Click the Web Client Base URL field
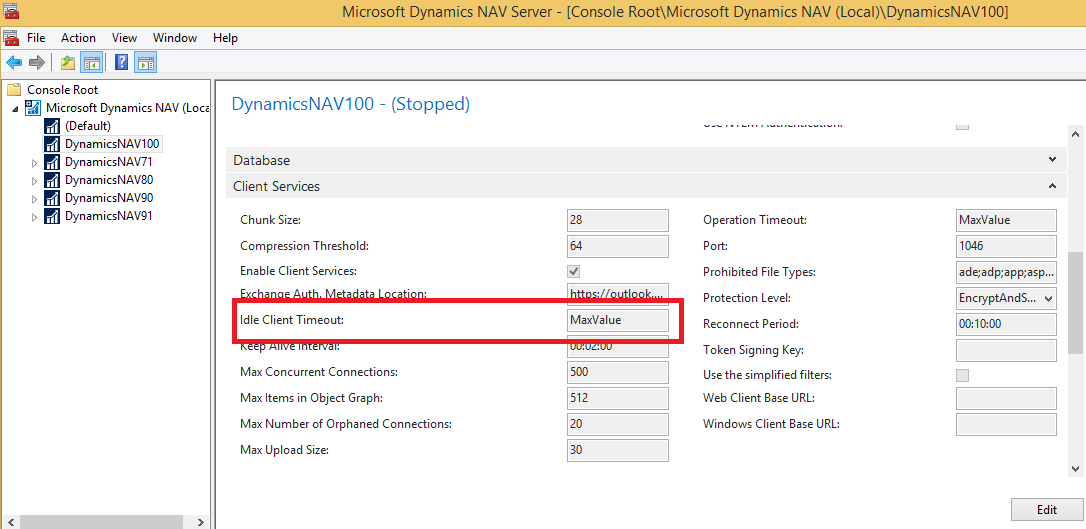Viewport: 1086px width, 529px height. pos(1006,398)
